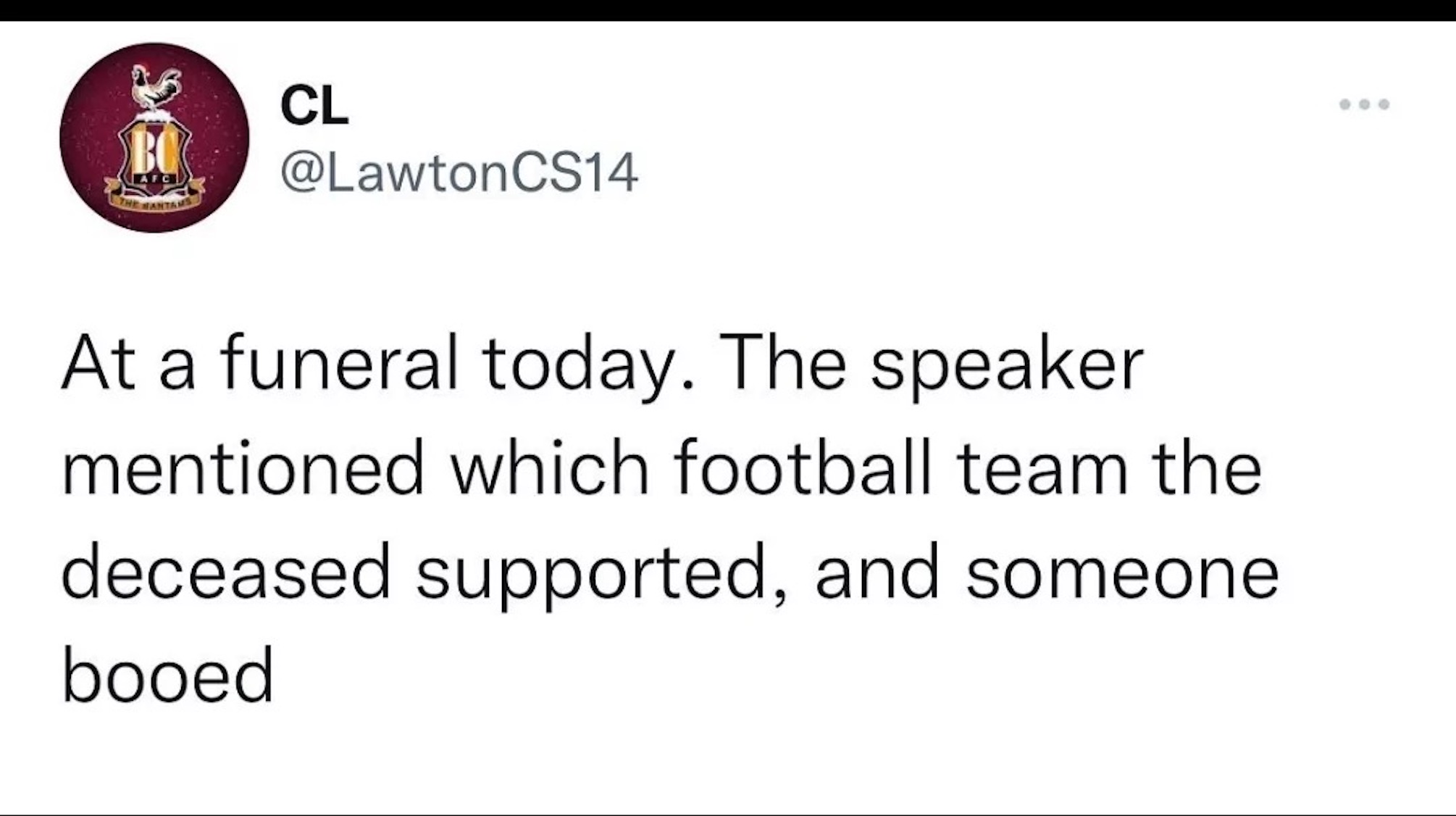Select the word "speaker" in the tweet
Screen dimensions: 1456x816
tap(1006, 364)
